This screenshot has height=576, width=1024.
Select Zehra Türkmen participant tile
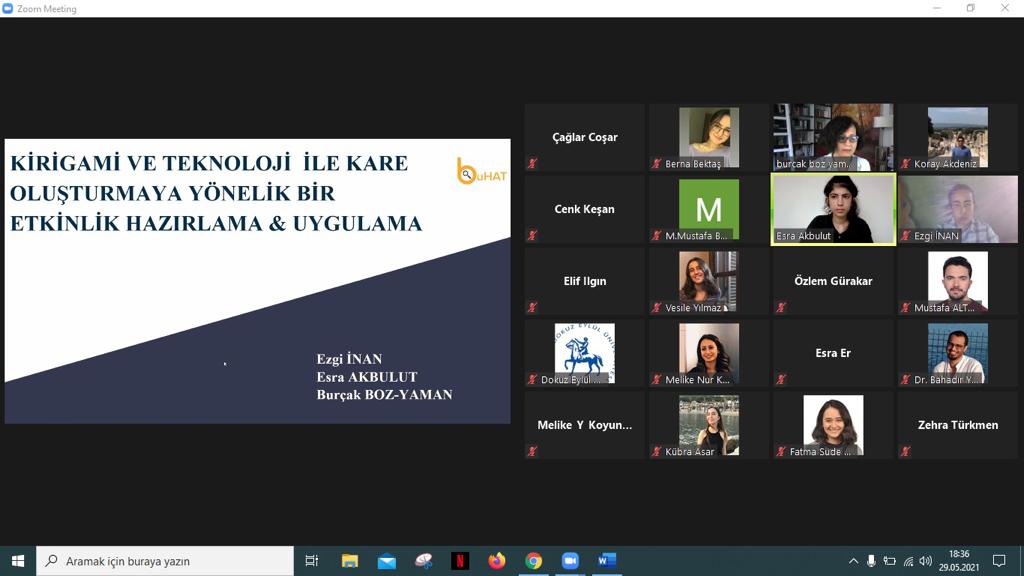pyautogui.click(x=957, y=424)
